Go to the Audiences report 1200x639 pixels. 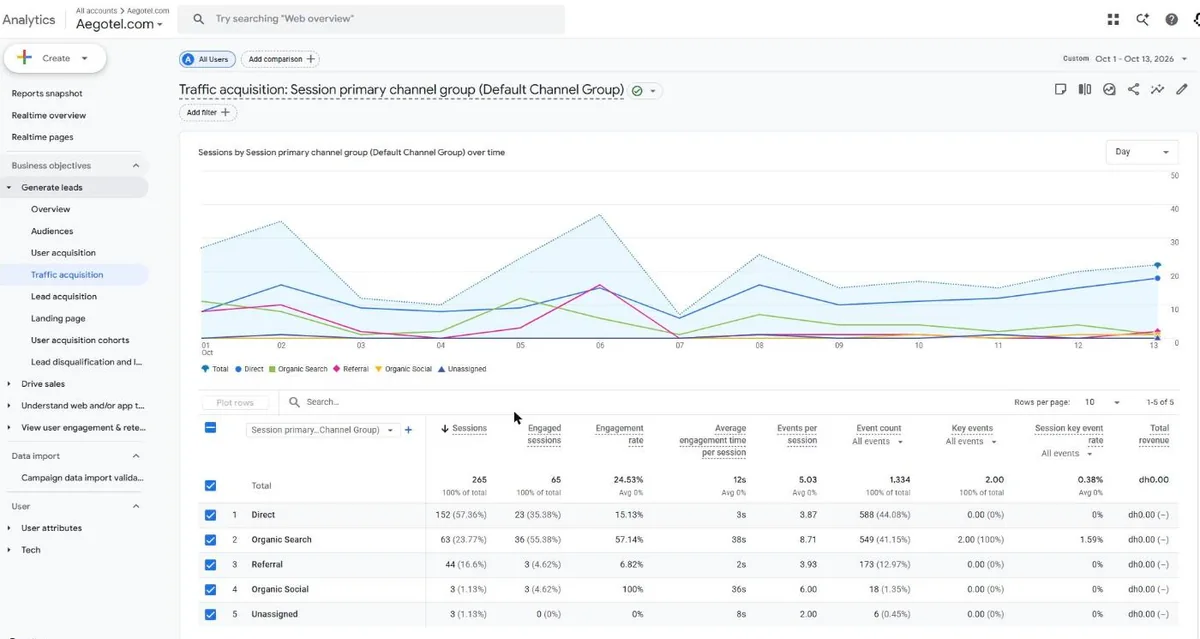pos(52,231)
